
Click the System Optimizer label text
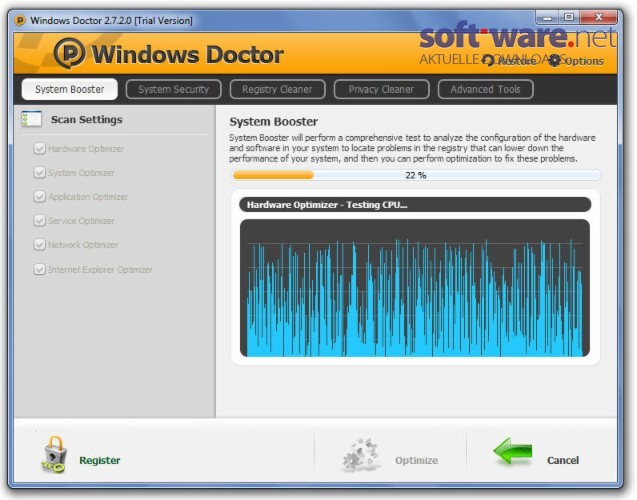[81, 173]
